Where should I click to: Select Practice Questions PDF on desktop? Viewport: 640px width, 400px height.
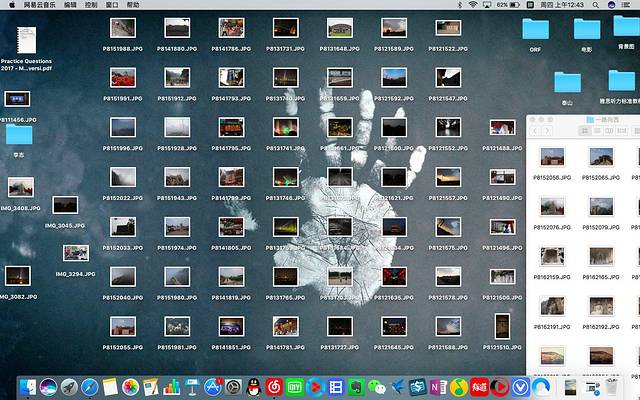point(25,42)
